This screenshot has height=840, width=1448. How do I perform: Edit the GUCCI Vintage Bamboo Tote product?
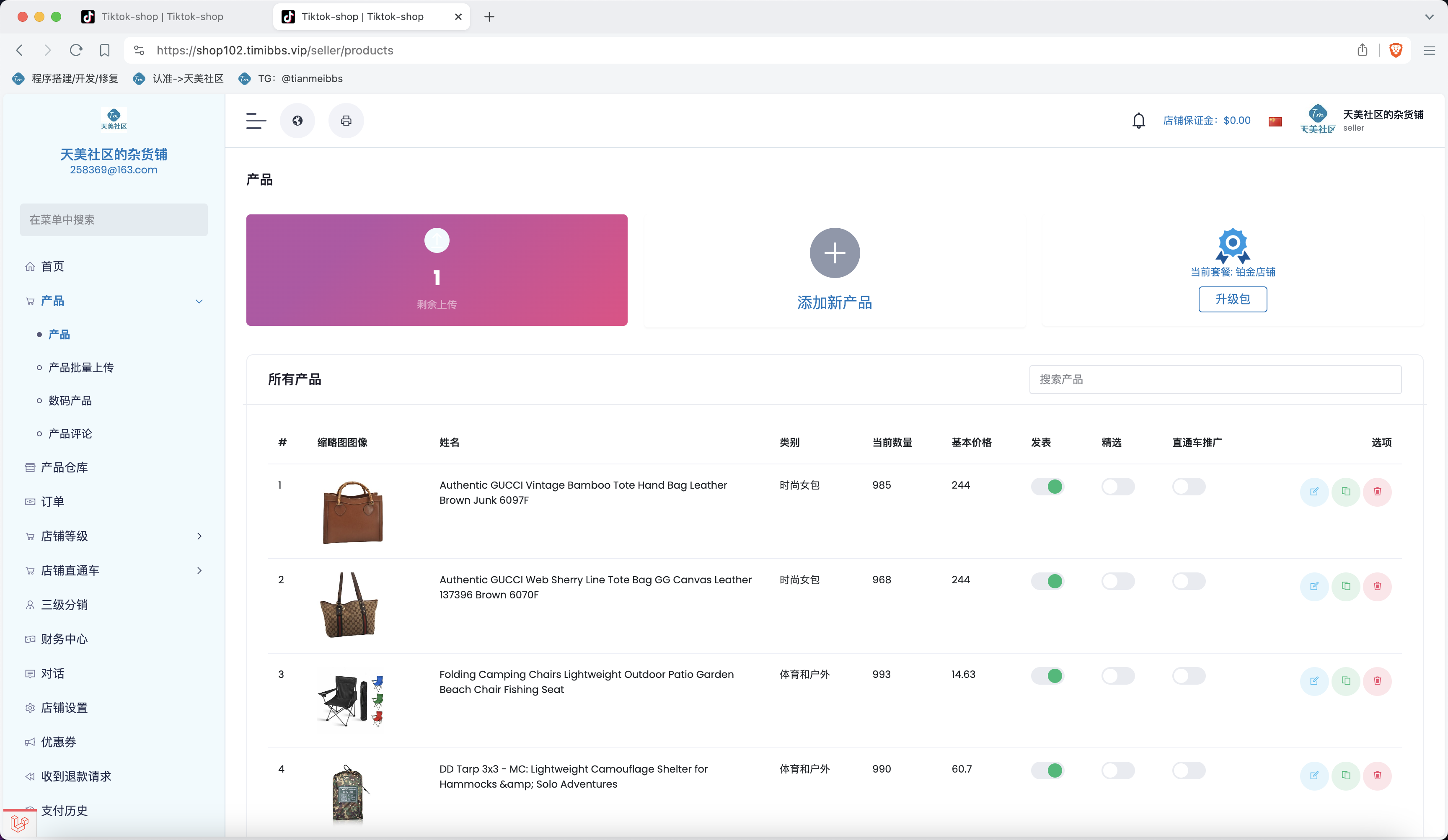point(1314,492)
